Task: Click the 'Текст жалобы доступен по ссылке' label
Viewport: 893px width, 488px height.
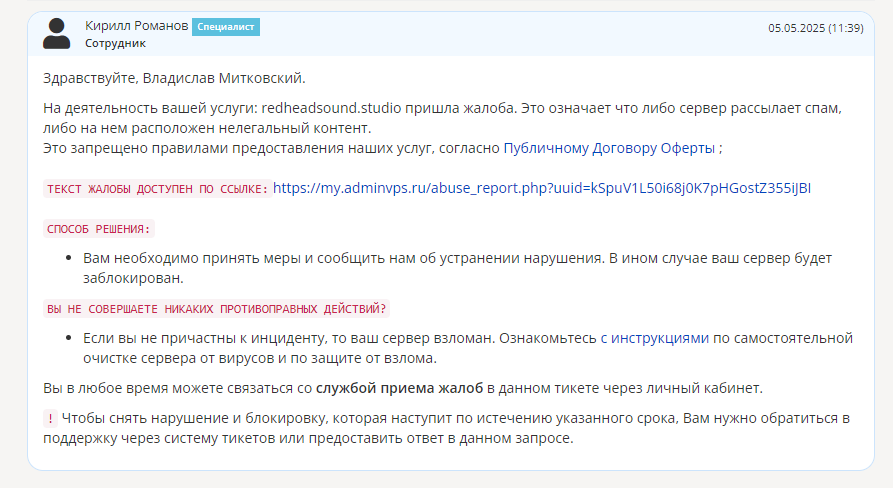Action: point(157,189)
